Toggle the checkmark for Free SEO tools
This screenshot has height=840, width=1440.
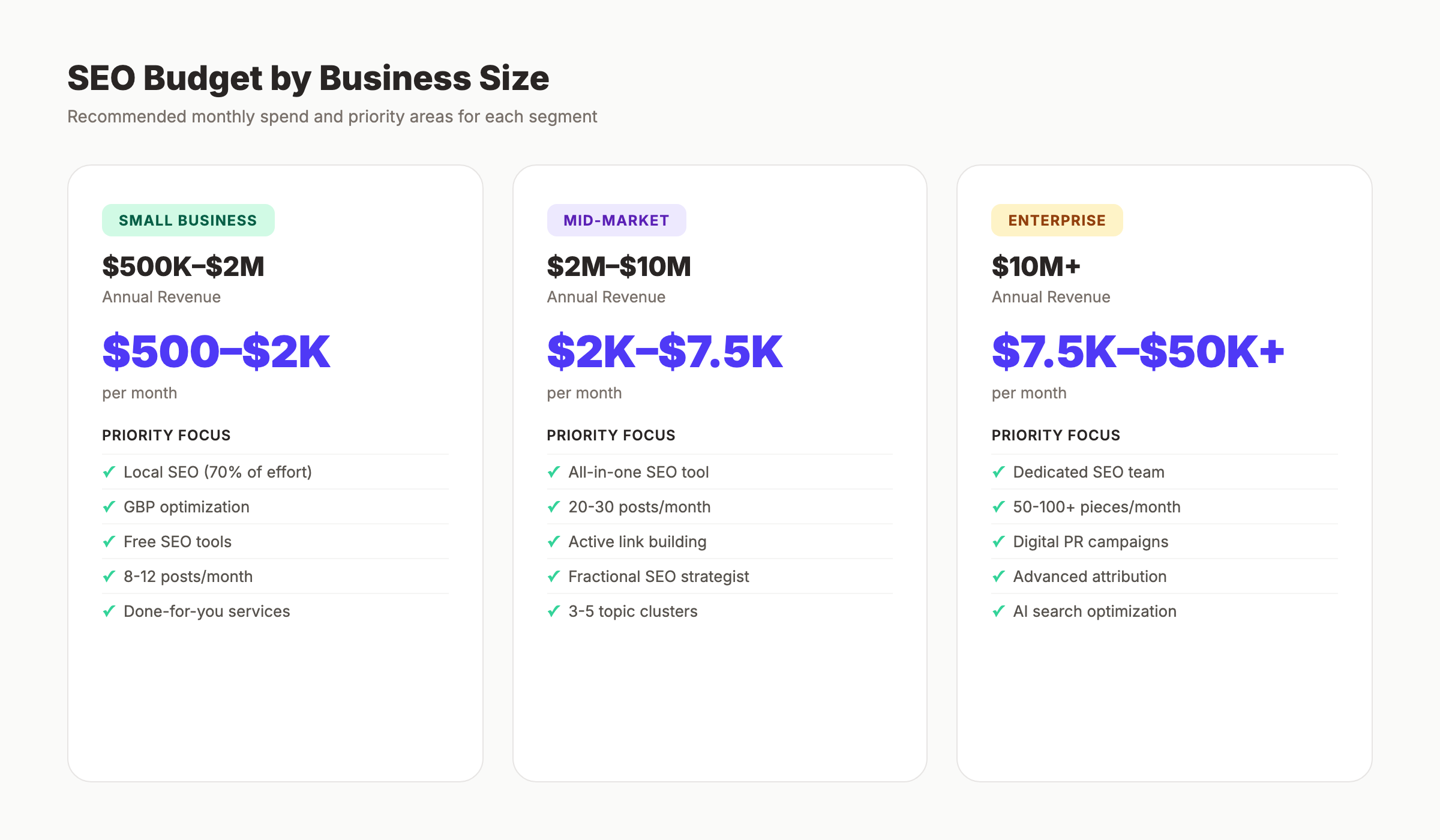pos(109,542)
